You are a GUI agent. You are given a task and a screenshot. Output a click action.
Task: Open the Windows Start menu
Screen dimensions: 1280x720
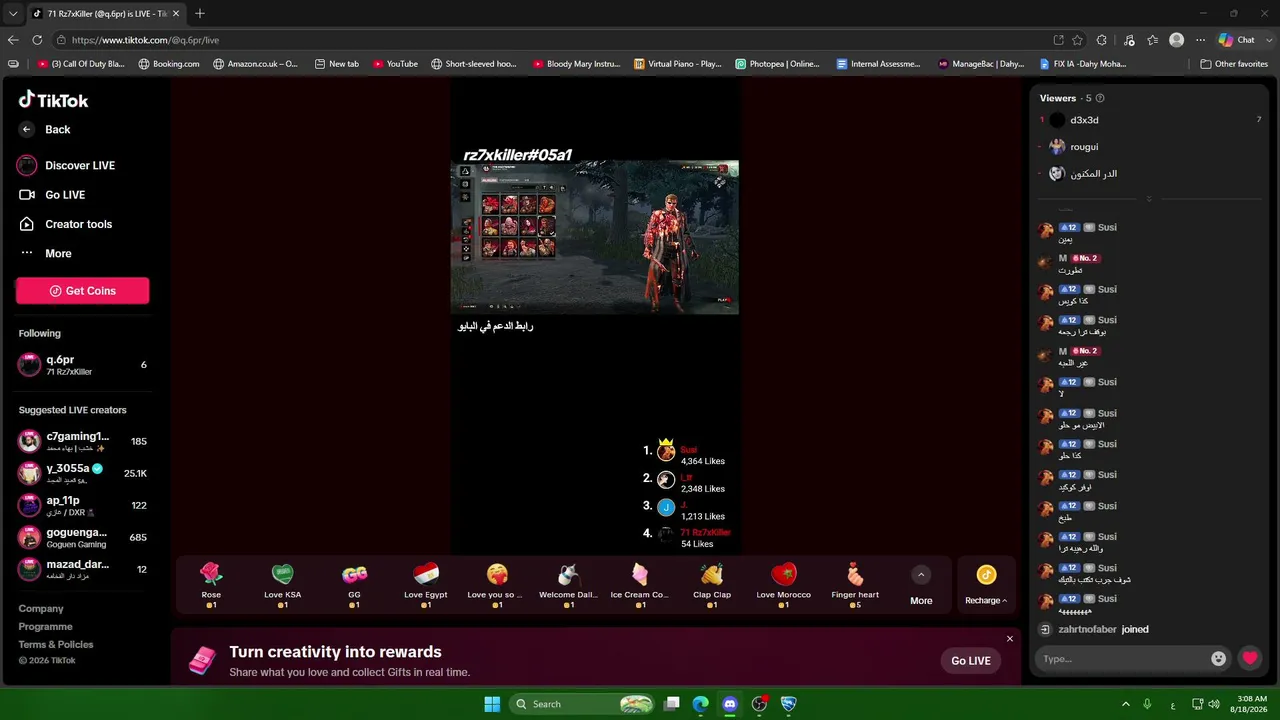[x=492, y=704]
